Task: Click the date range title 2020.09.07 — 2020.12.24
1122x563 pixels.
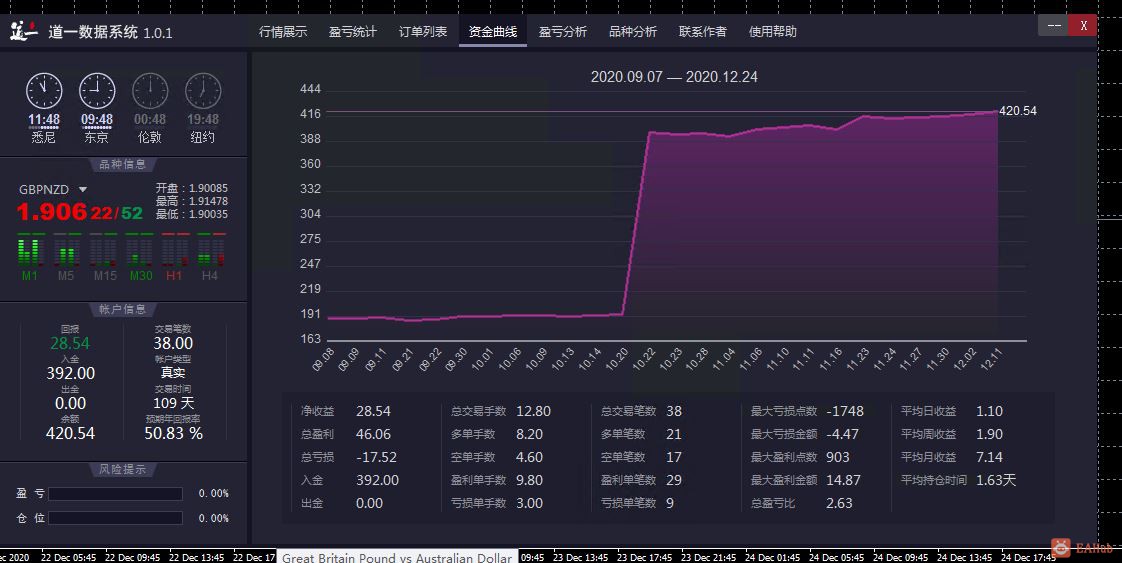Action: 674,77
